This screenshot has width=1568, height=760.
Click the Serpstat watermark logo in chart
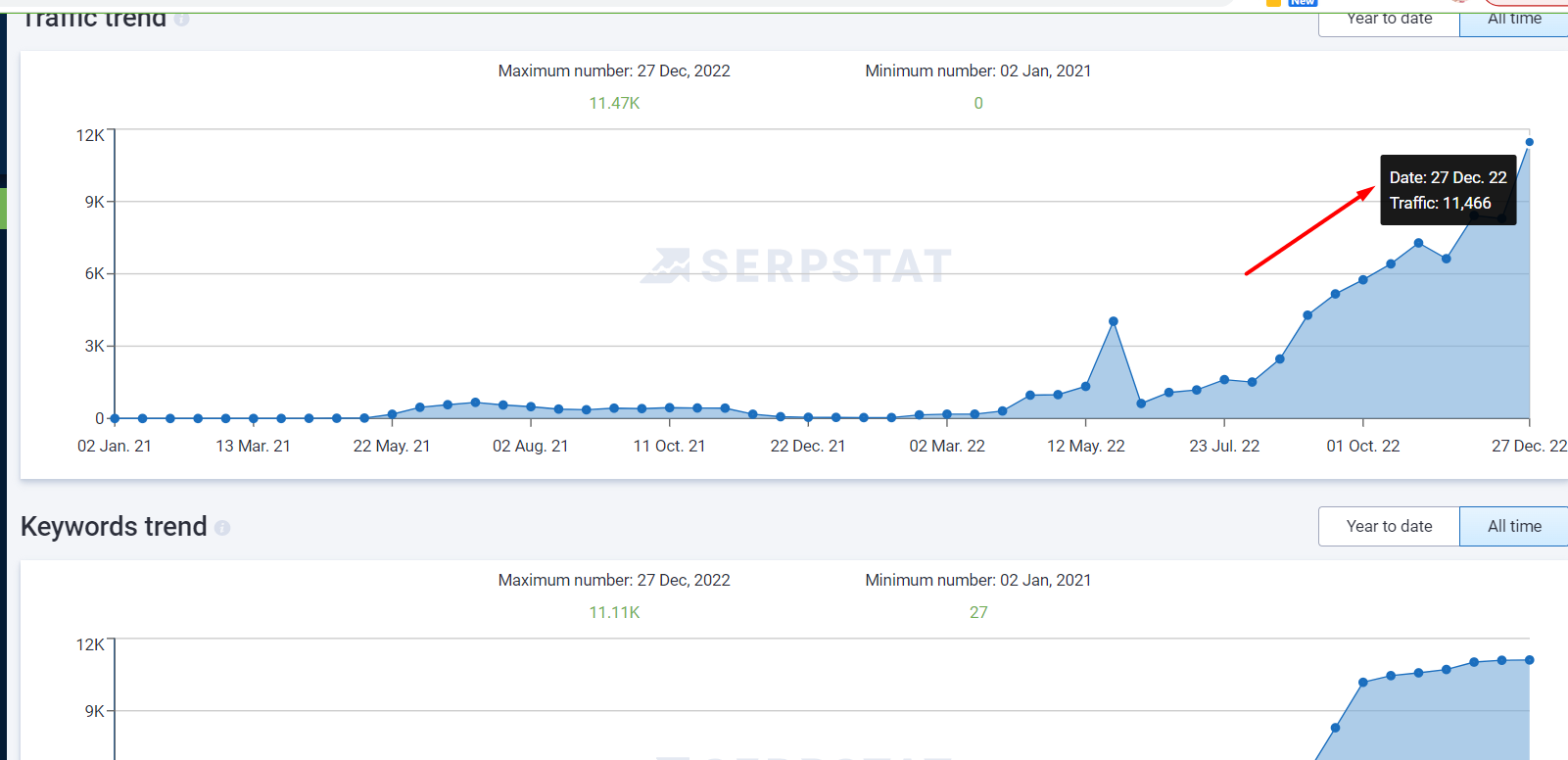[x=796, y=265]
